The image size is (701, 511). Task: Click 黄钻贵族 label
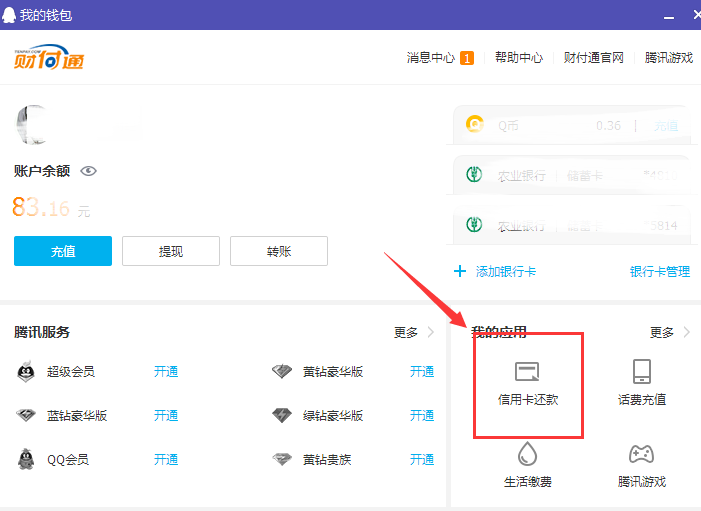pyautogui.click(x=327, y=459)
